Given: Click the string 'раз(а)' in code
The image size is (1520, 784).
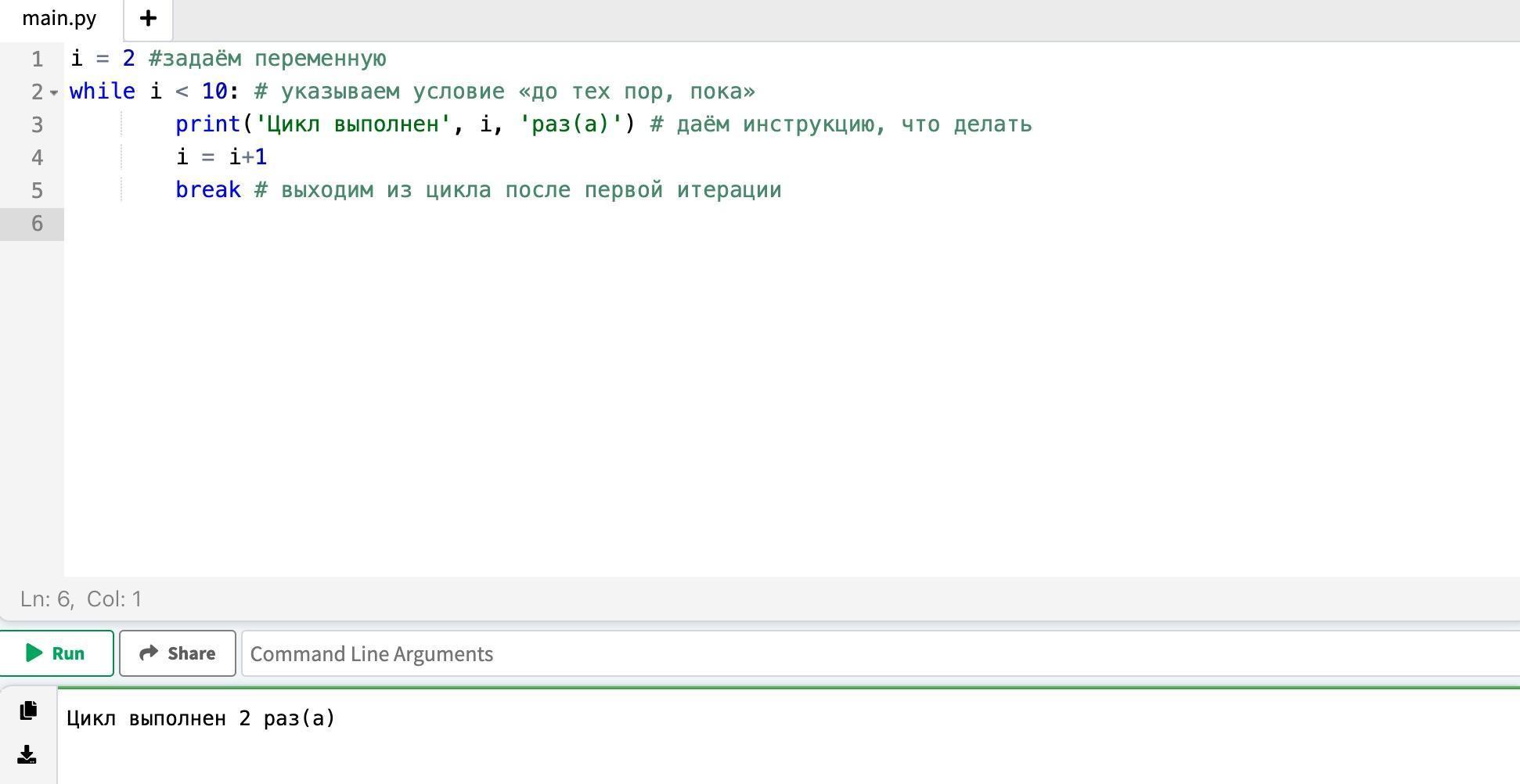Looking at the screenshot, I should (x=571, y=124).
